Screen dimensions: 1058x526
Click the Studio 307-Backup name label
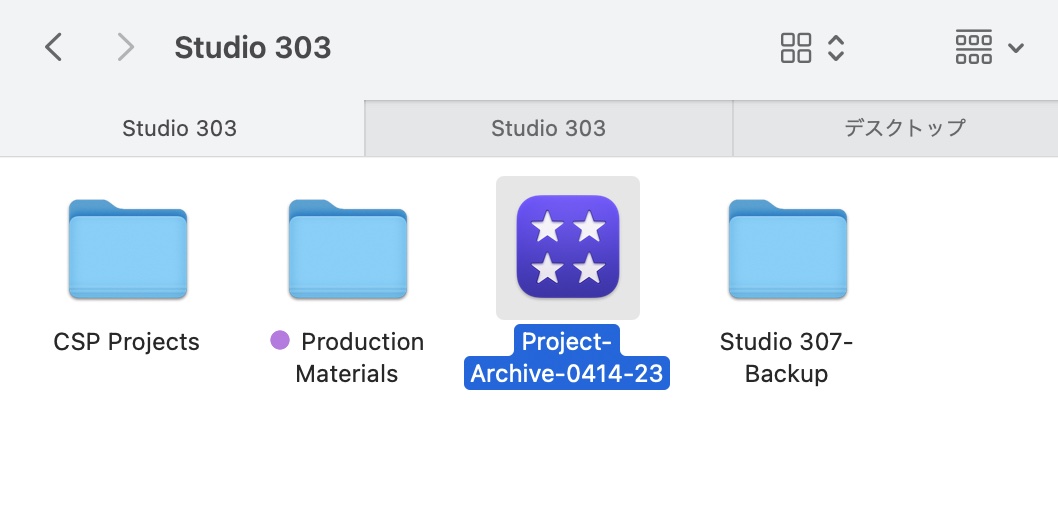click(x=786, y=358)
